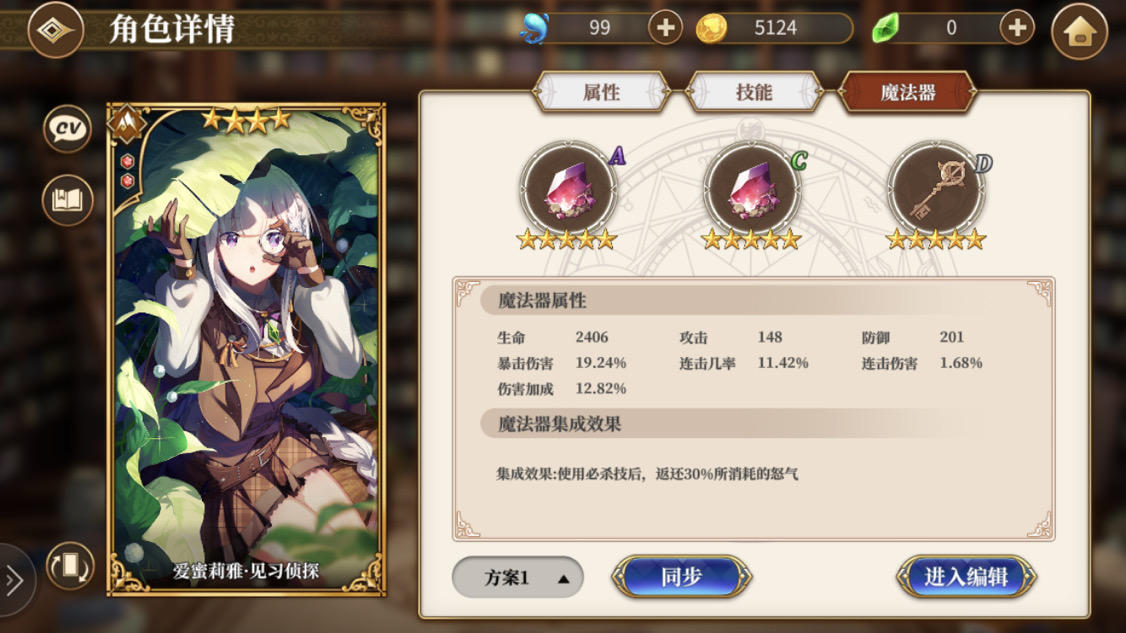Viewport: 1126px width, 633px height.
Task: Select the C-rank crystal magic device
Action: pos(751,190)
